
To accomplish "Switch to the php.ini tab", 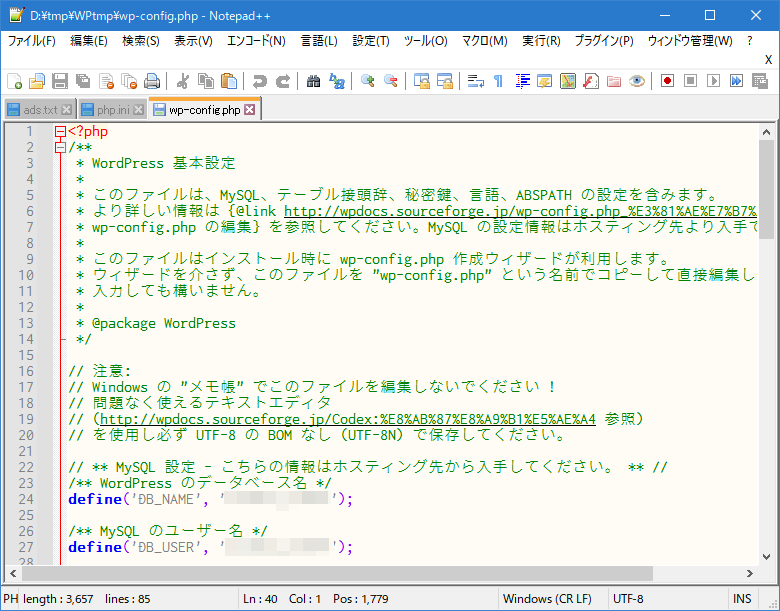I will (x=113, y=110).
